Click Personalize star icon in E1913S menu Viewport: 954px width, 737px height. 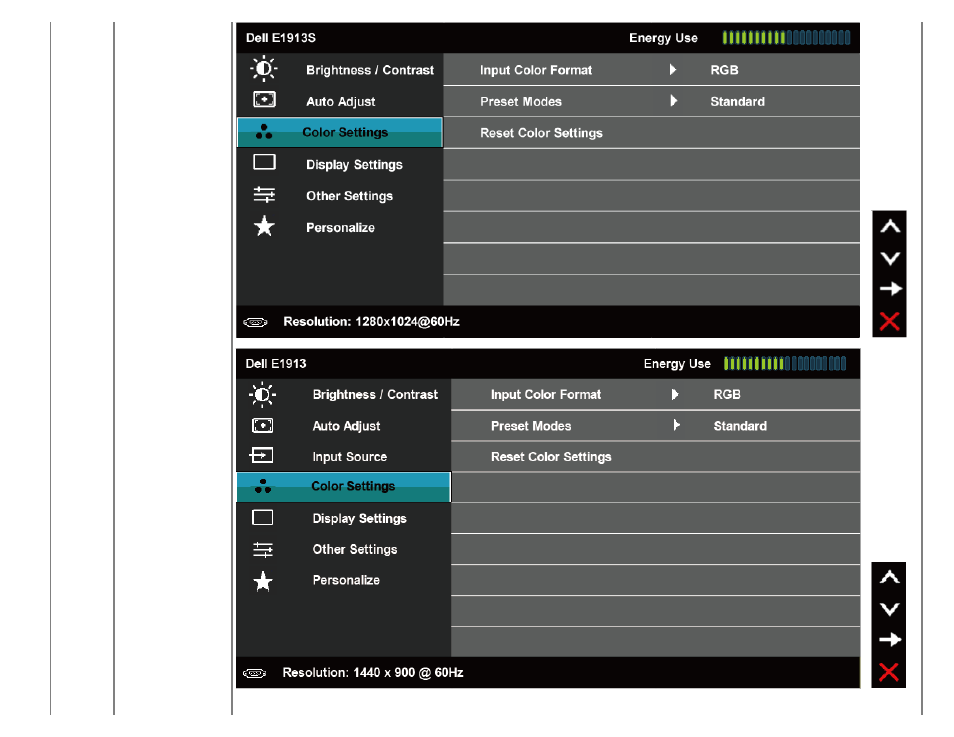coord(264,226)
